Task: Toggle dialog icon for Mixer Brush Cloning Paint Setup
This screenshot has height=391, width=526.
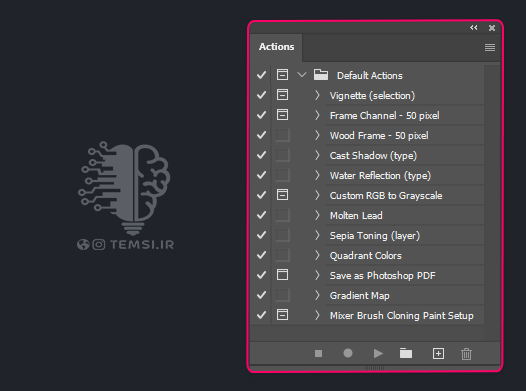Action: click(282, 315)
